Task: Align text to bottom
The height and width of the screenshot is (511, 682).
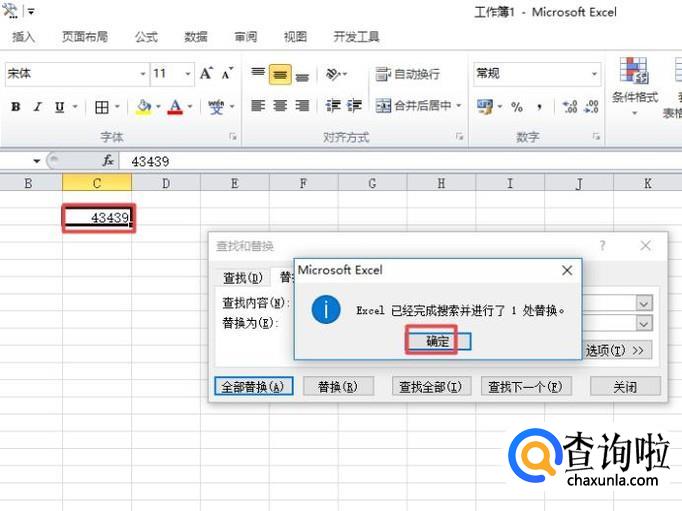Action: [302, 77]
